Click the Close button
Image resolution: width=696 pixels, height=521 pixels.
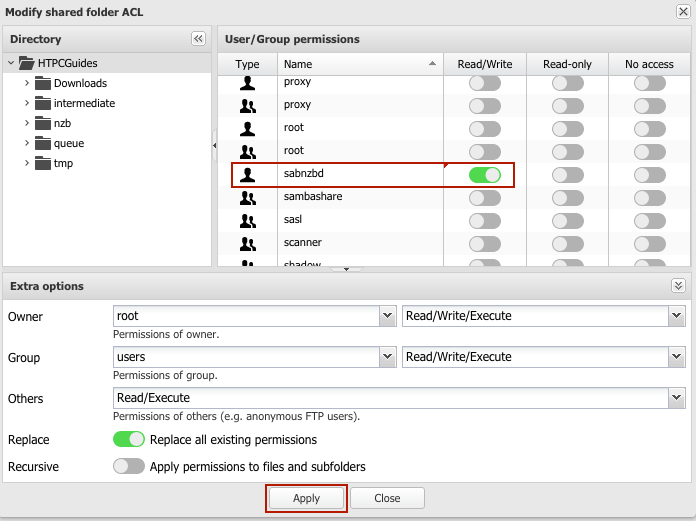(x=387, y=498)
